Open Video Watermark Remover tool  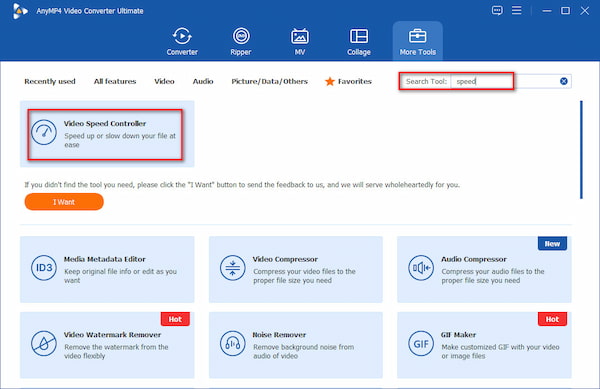point(107,345)
